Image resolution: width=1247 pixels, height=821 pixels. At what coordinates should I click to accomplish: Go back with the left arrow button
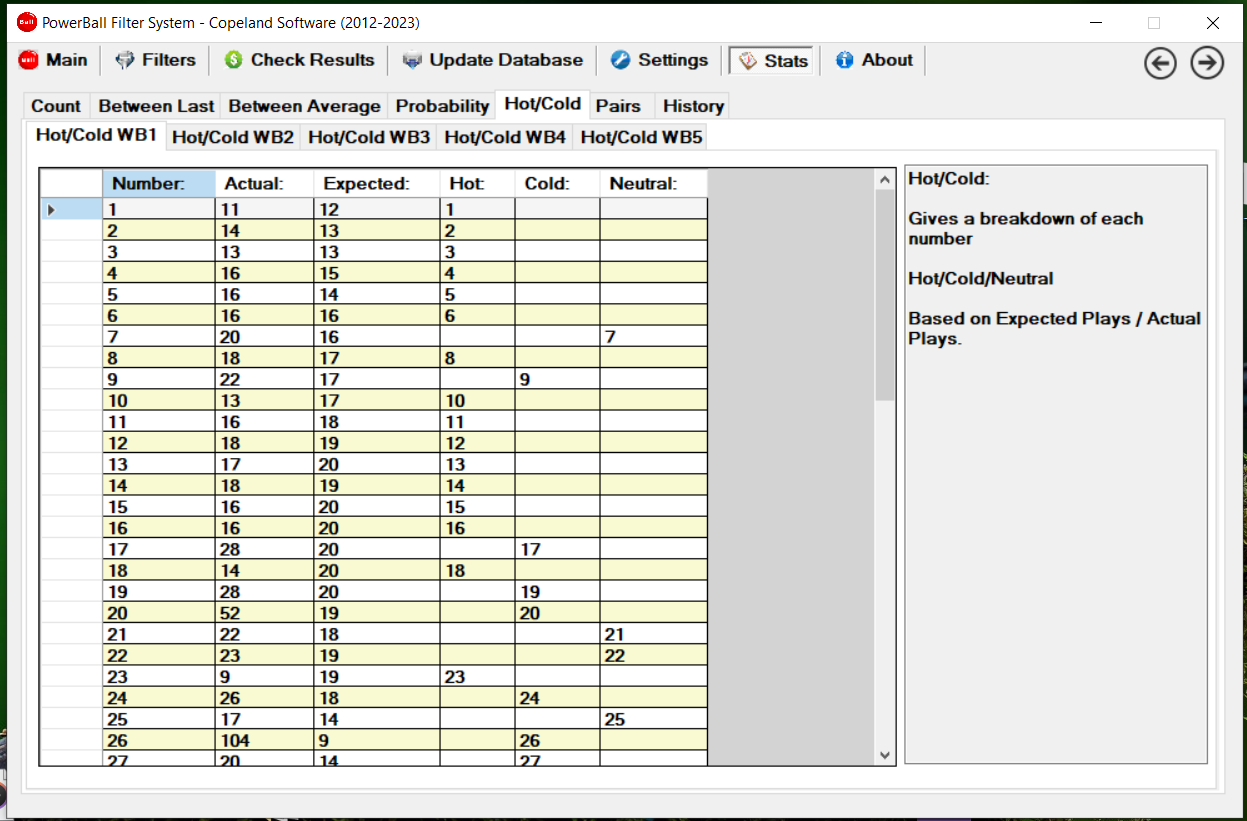point(1160,63)
